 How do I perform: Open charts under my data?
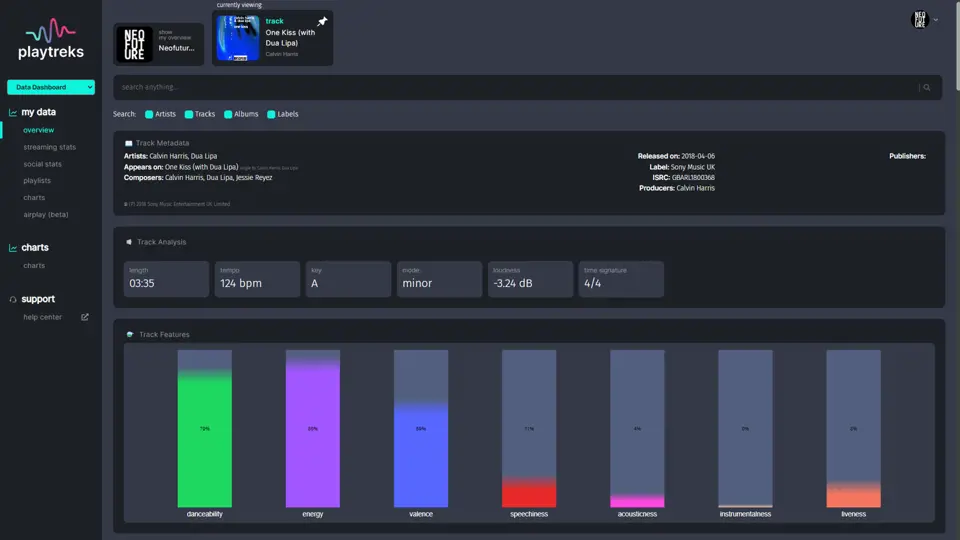click(x=34, y=198)
